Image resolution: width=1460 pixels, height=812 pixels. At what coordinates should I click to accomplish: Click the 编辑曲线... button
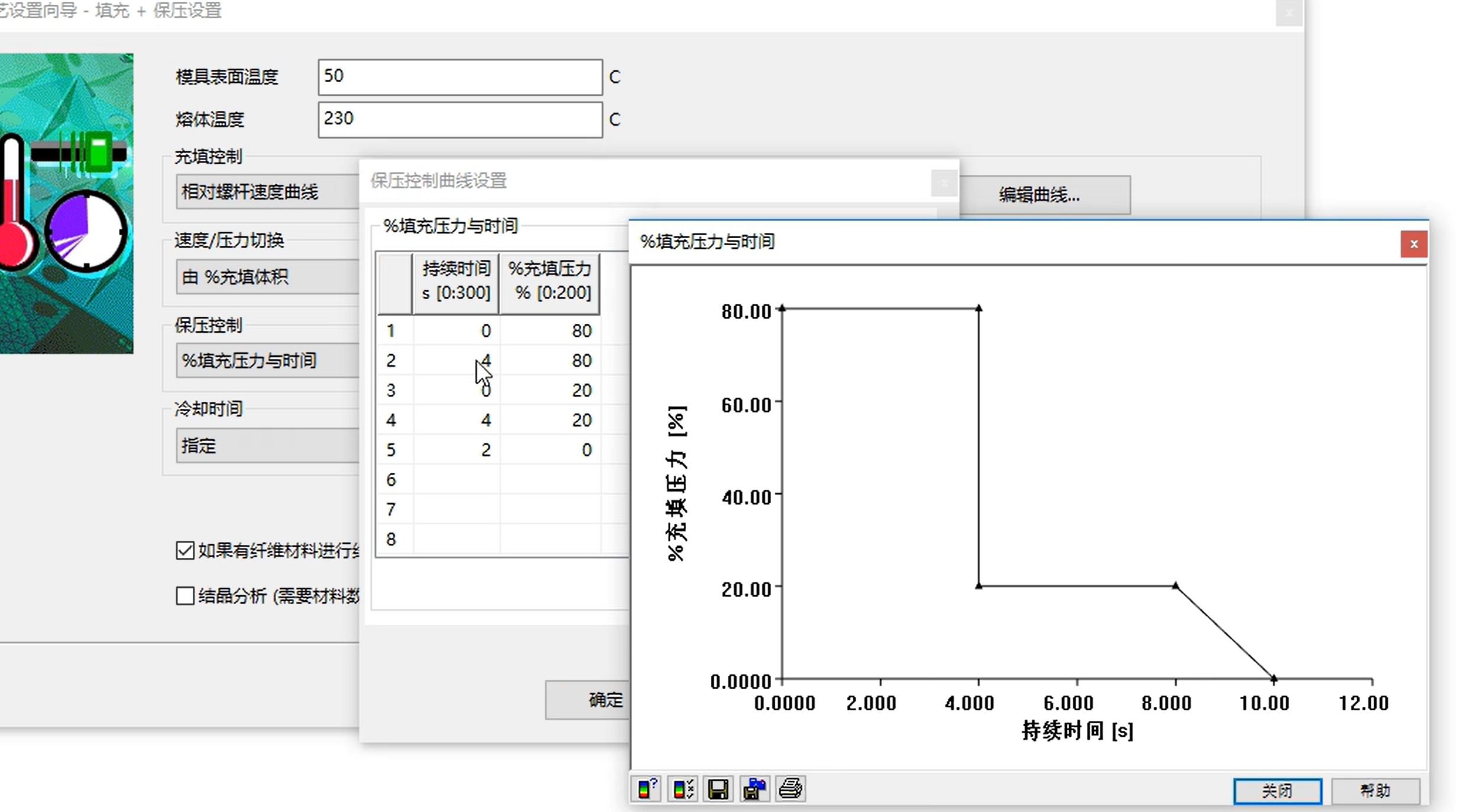(1039, 195)
